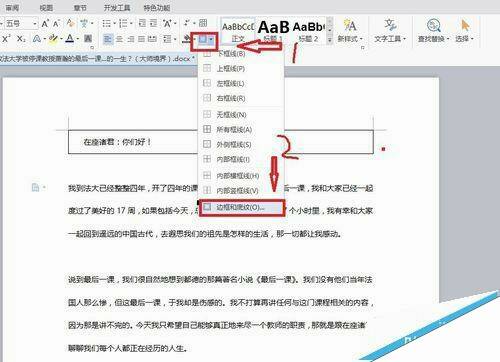This screenshot has height=362, width=500.
Task: Apply numbered list formatting
Action: [x=123, y=24]
